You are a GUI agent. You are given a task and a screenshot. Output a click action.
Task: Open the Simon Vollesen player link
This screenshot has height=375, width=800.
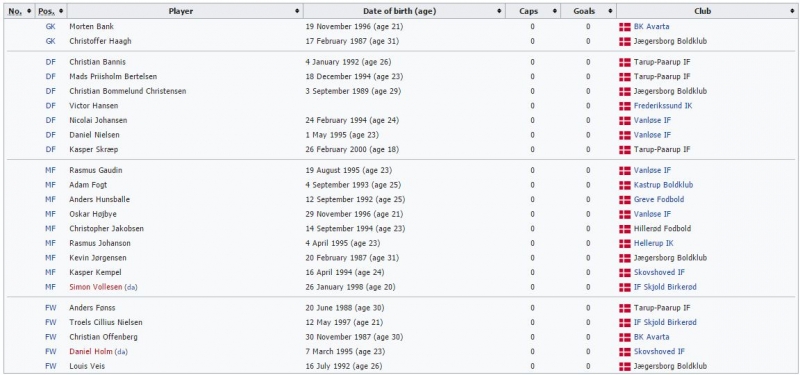96,287
